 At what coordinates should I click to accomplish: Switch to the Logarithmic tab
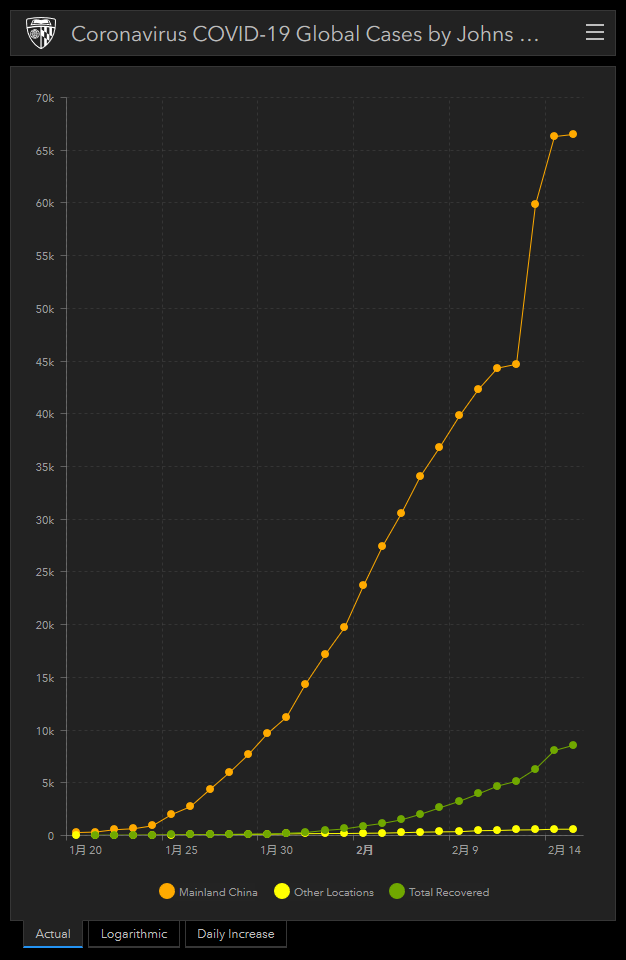click(x=134, y=934)
